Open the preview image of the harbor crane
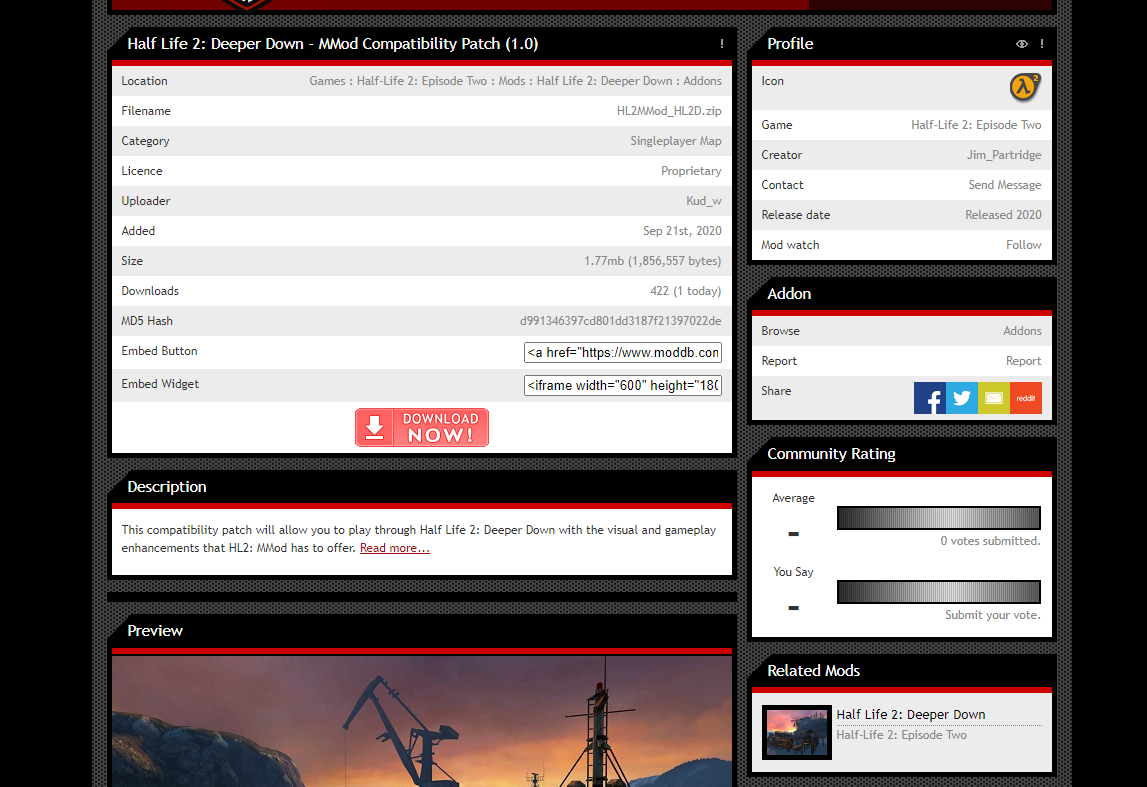 [422, 721]
